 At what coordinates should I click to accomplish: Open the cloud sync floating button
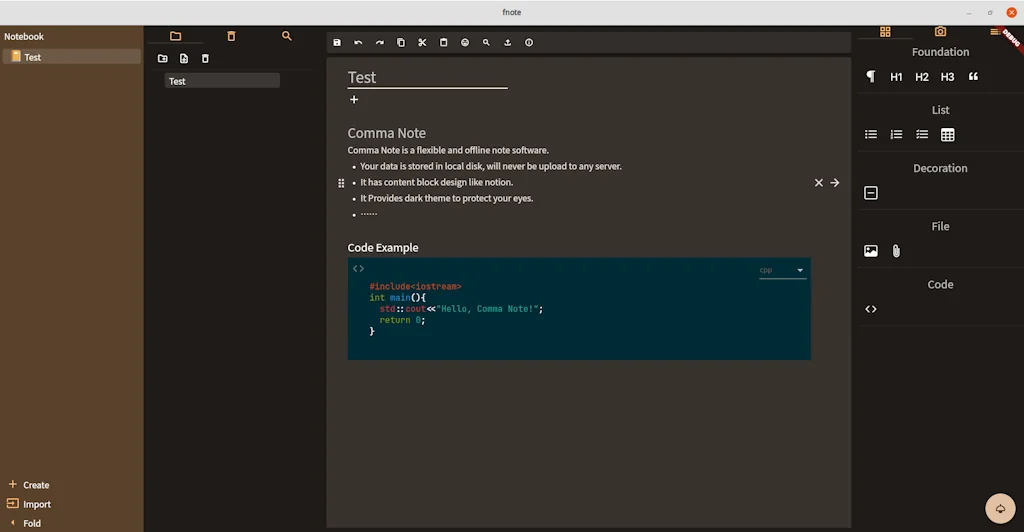[x=1000, y=509]
